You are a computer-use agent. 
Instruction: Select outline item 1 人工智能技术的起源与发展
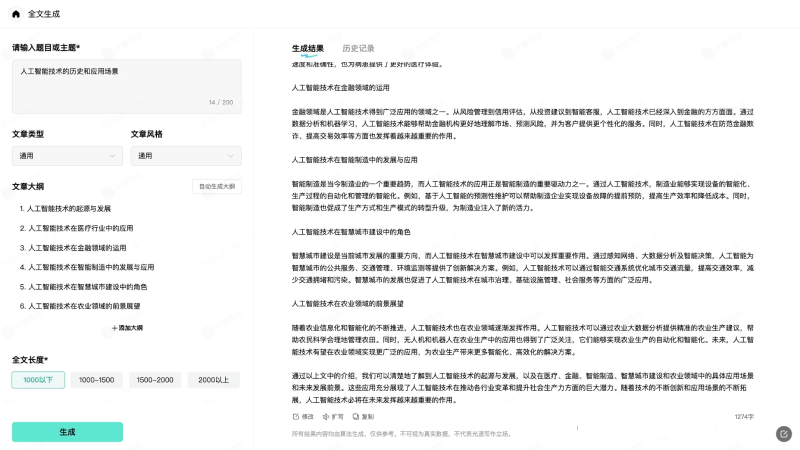click(65, 209)
